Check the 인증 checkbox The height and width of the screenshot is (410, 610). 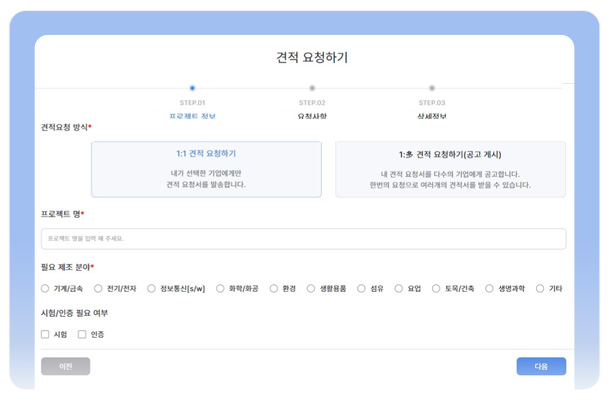click(83, 334)
